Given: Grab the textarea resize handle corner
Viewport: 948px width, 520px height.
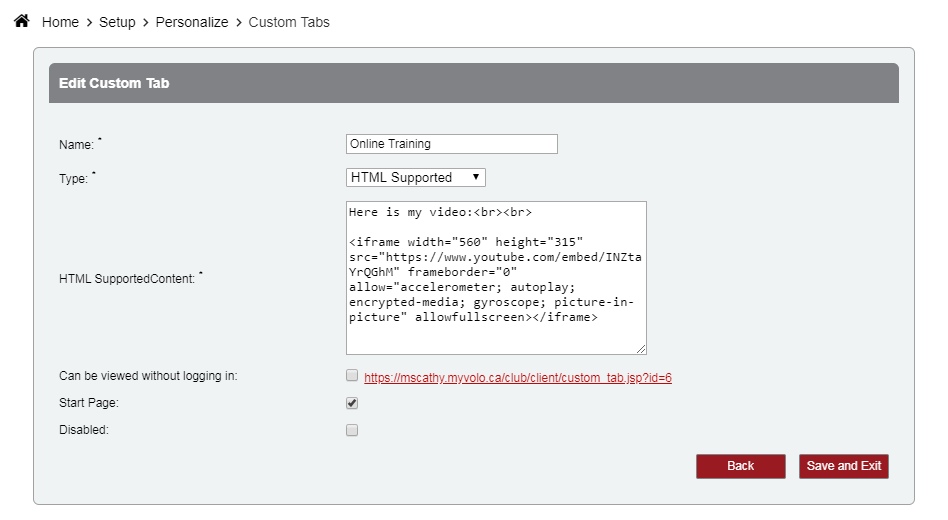Looking at the screenshot, I should pos(641,348).
